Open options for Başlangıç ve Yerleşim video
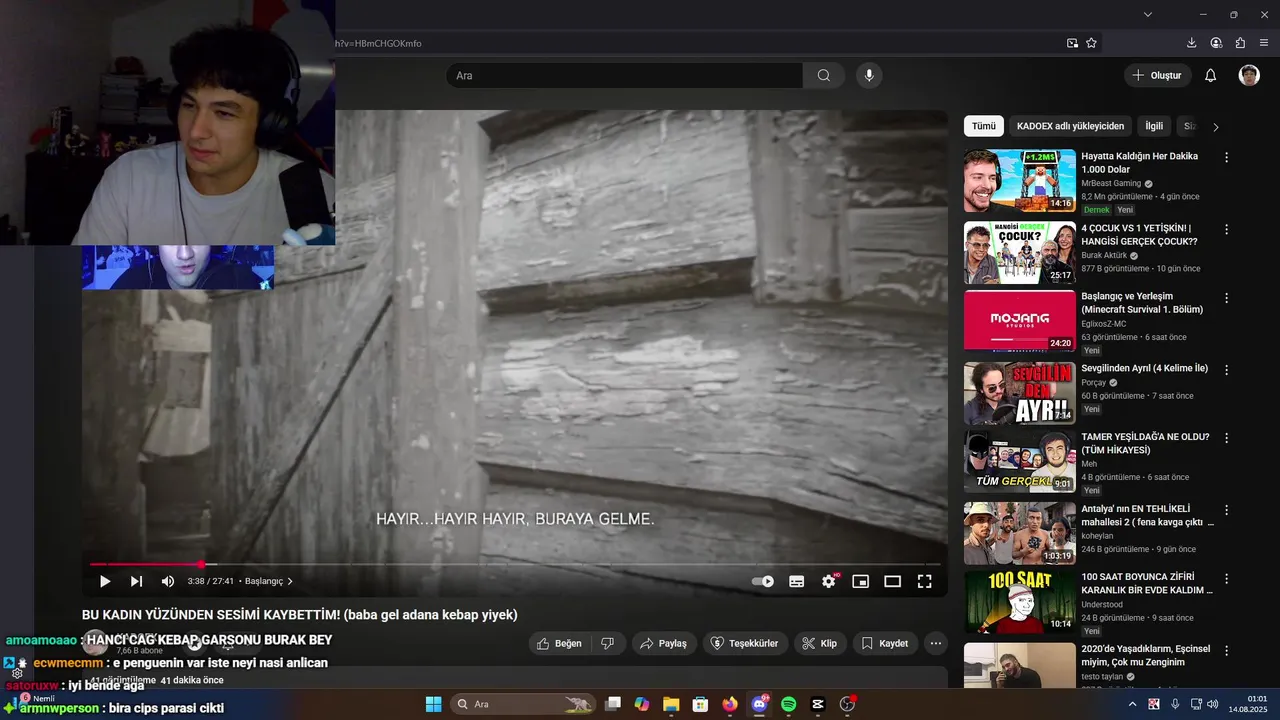 [1226, 298]
